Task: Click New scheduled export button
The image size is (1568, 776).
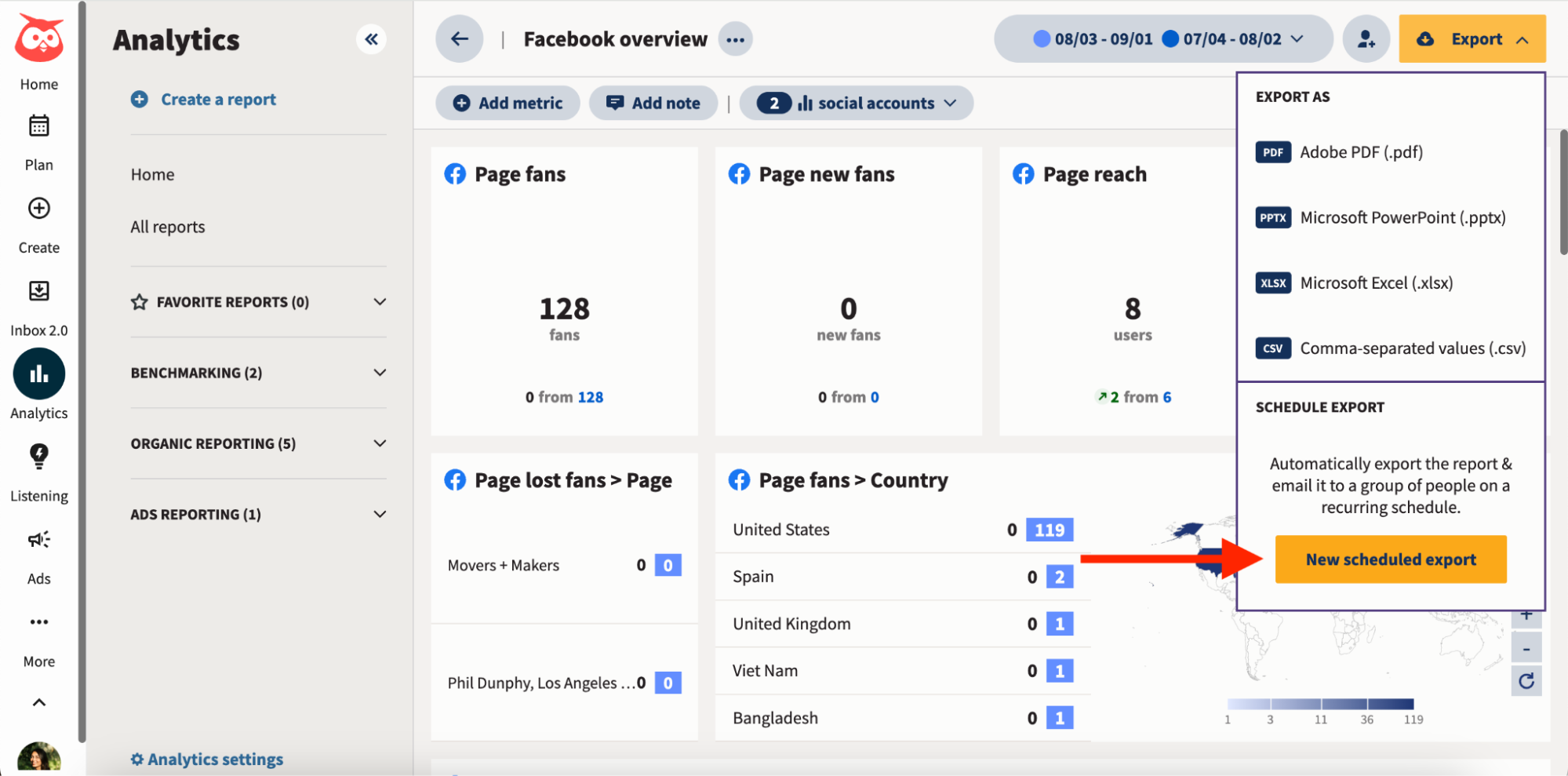Action: [1391, 559]
